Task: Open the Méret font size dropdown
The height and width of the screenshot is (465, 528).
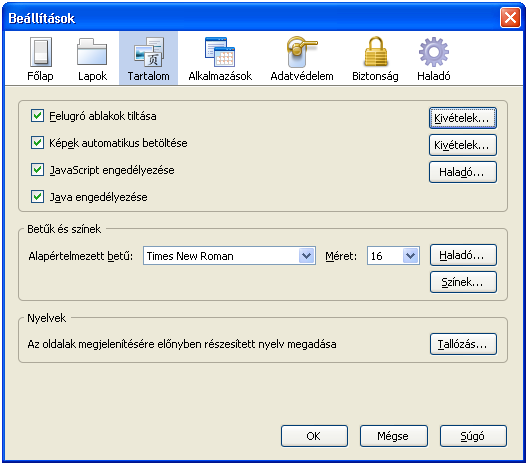Action: tap(393, 256)
